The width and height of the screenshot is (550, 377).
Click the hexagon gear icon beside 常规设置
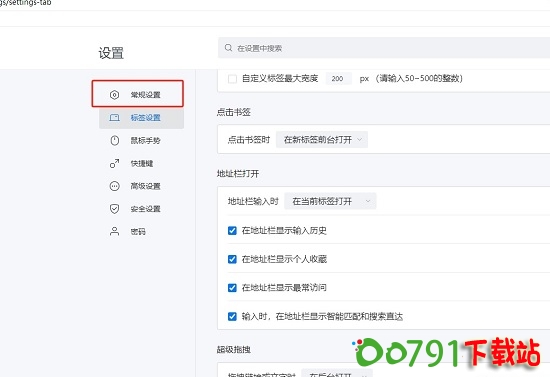click(x=114, y=95)
